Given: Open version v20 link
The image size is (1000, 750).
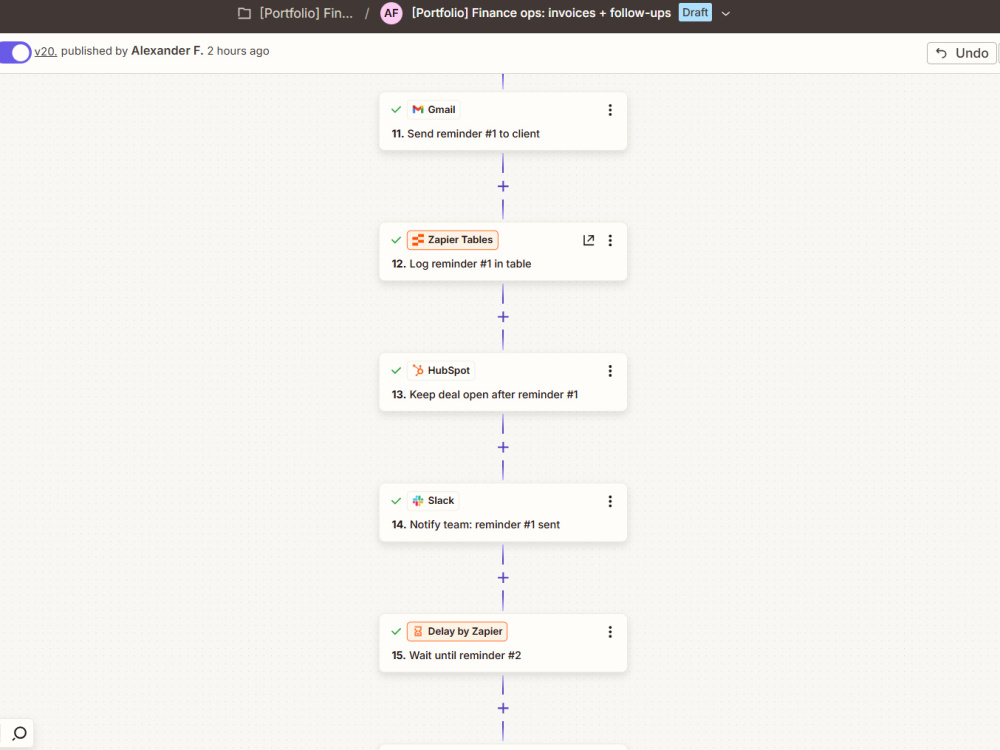Looking at the screenshot, I should [45, 51].
